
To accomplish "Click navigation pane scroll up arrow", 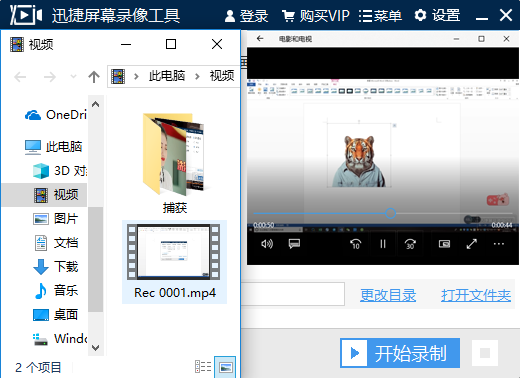I will [96, 104].
